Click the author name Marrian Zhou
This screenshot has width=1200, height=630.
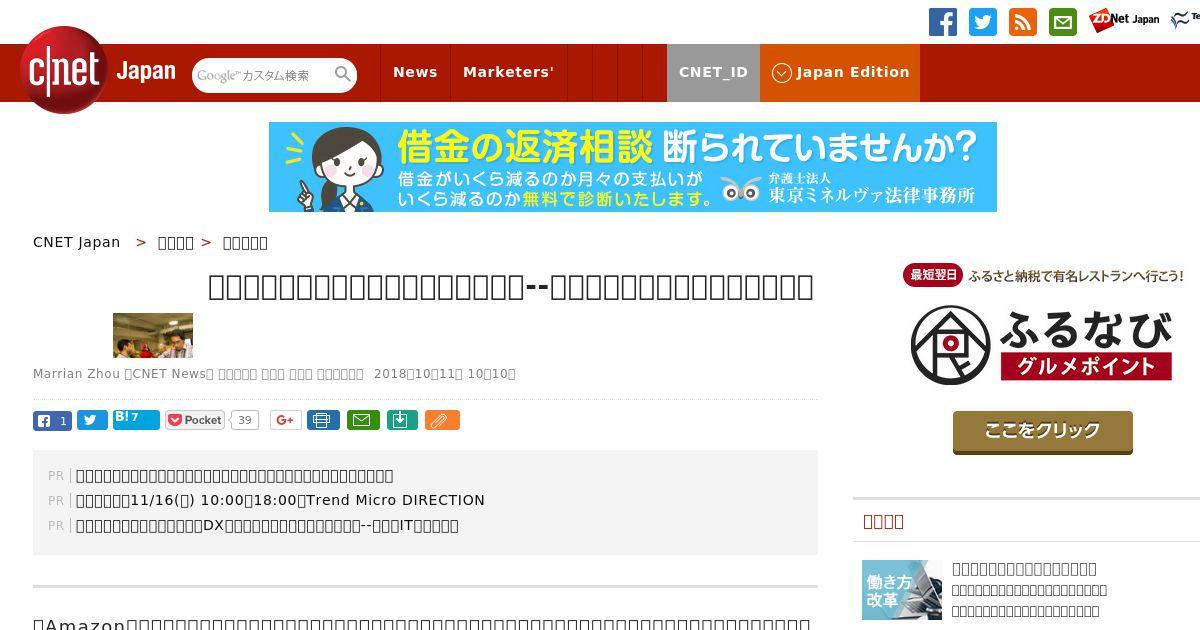[x=76, y=374]
